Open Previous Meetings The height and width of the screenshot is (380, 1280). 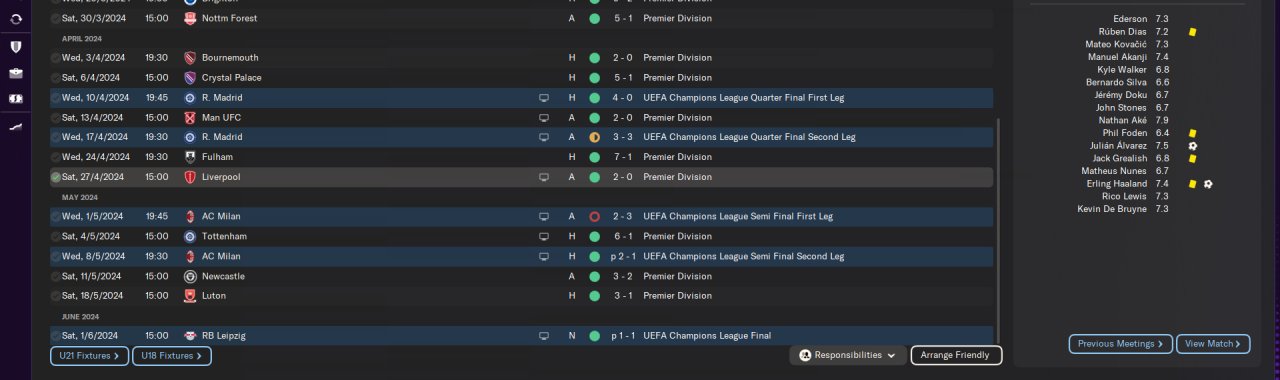click(1121, 344)
